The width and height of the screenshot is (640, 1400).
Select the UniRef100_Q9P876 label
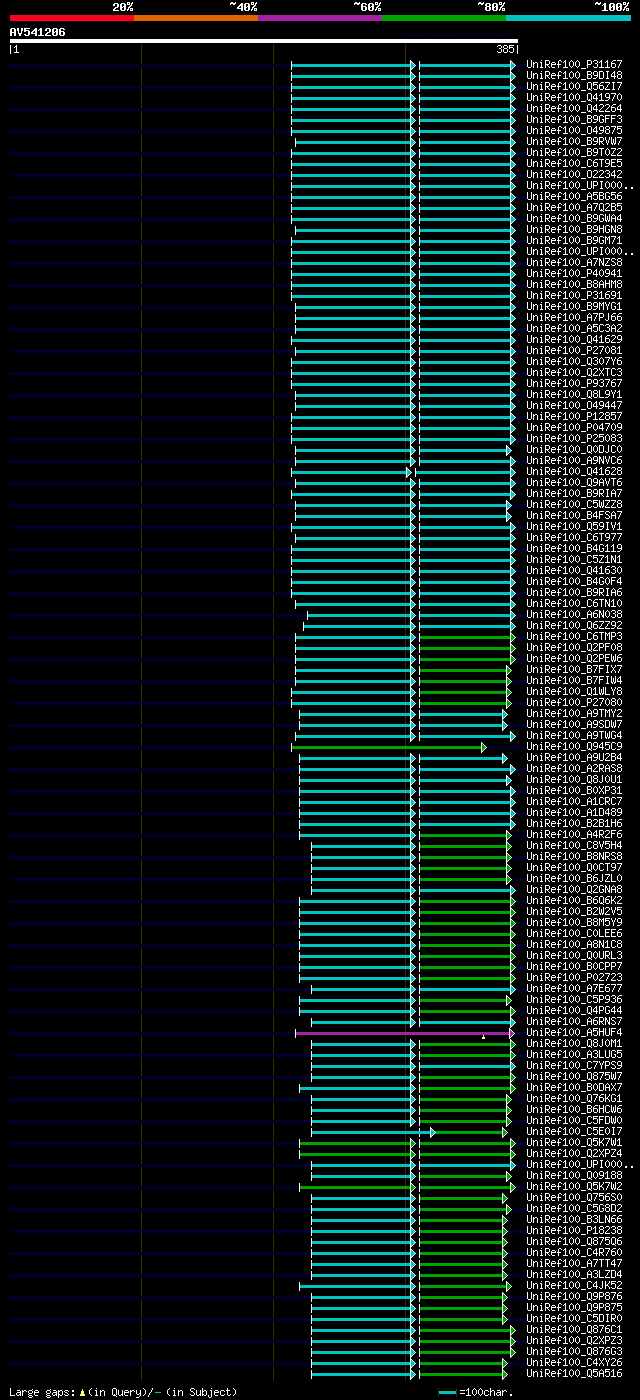point(574,1296)
